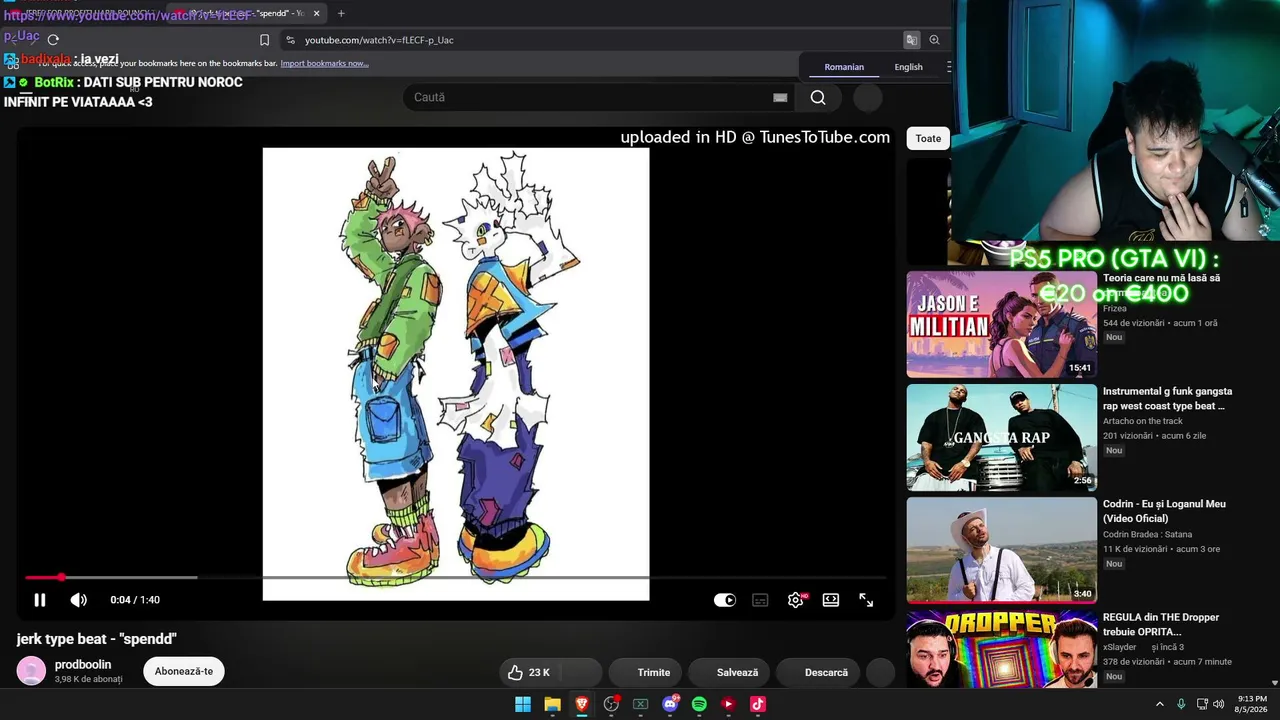Open the prodboolin channel avatar

point(31,671)
